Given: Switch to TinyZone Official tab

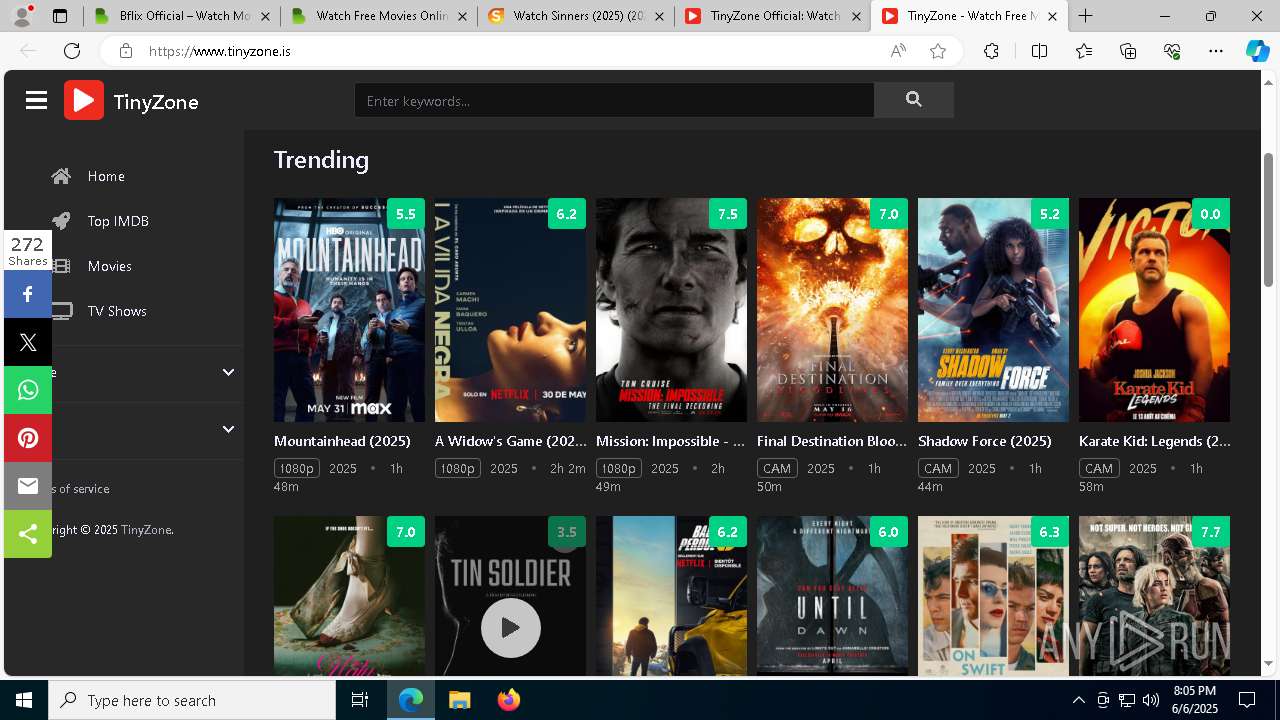Looking at the screenshot, I should click(772, 16).
